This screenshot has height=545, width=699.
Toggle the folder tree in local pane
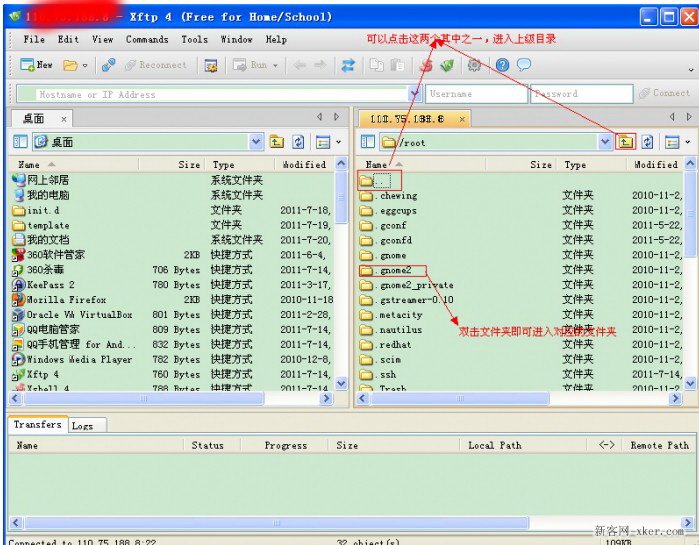20,142
